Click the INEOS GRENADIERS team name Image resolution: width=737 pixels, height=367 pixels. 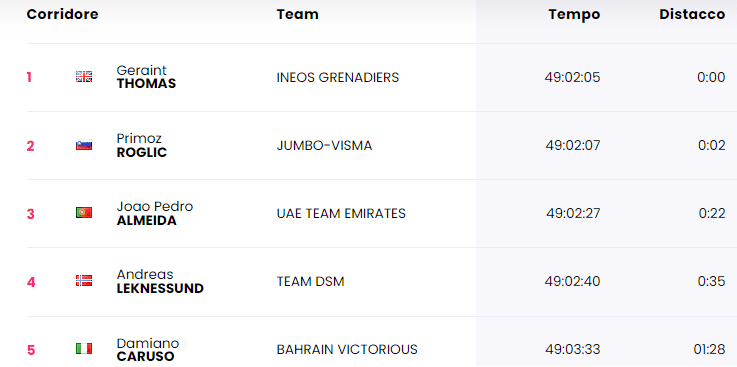click(337, 77)
